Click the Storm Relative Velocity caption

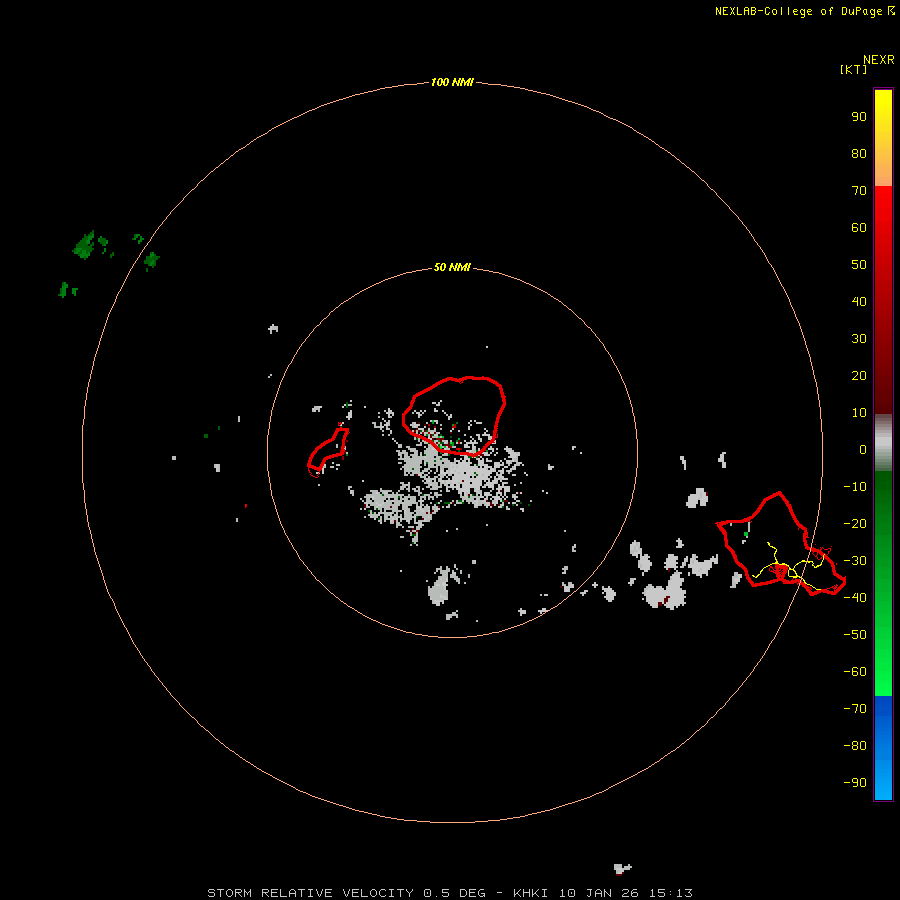tap(450, 893)
